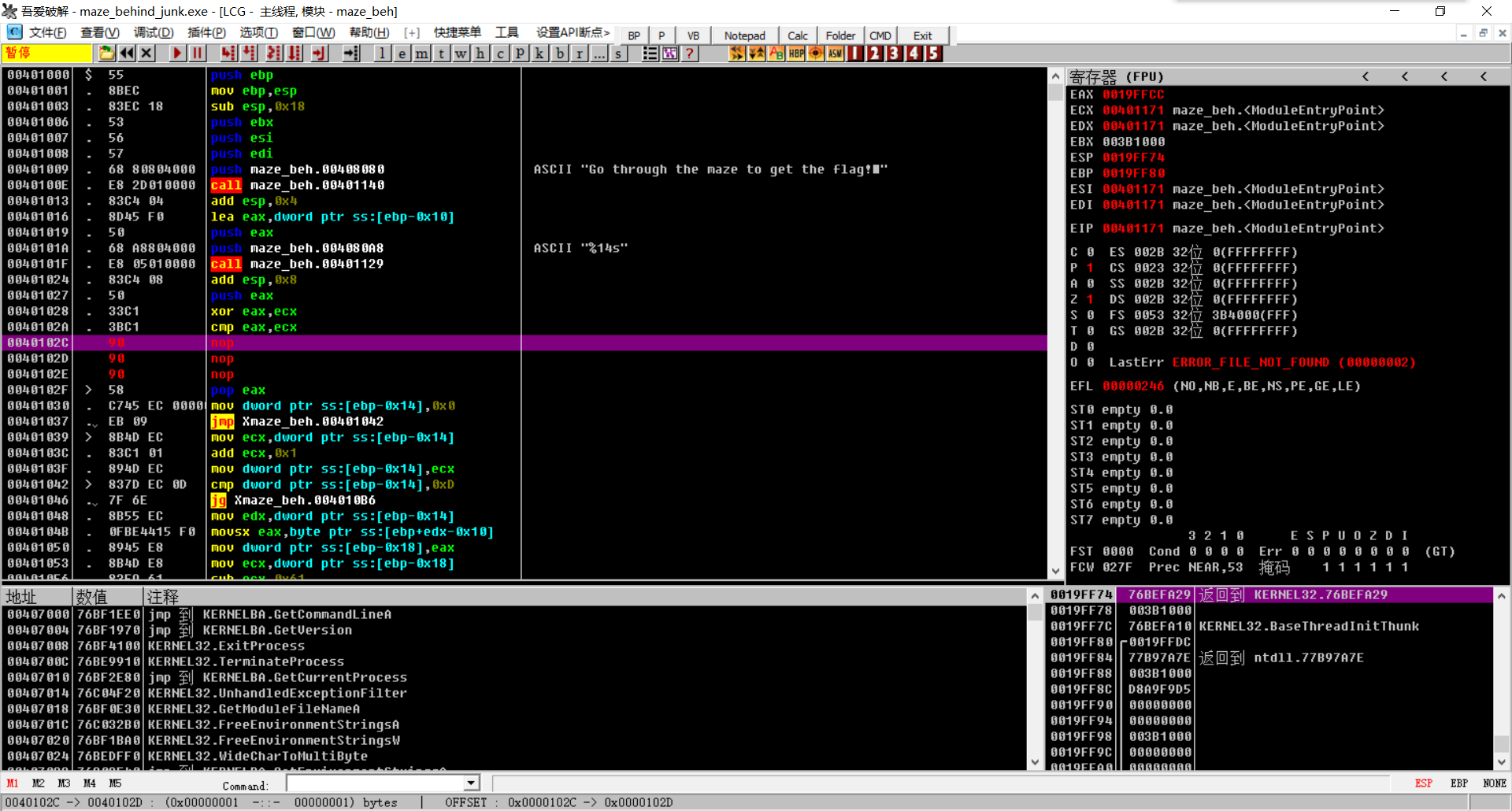
Task: Open the 插件(P) menu
Action: [x=206, y=32]
